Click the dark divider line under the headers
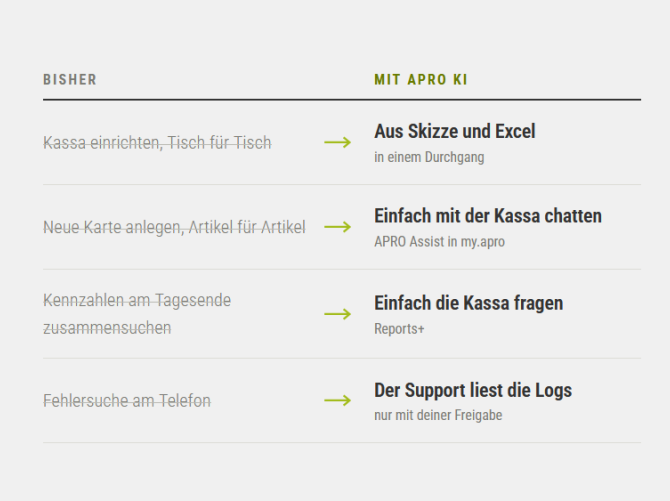 tap(342, 100)
